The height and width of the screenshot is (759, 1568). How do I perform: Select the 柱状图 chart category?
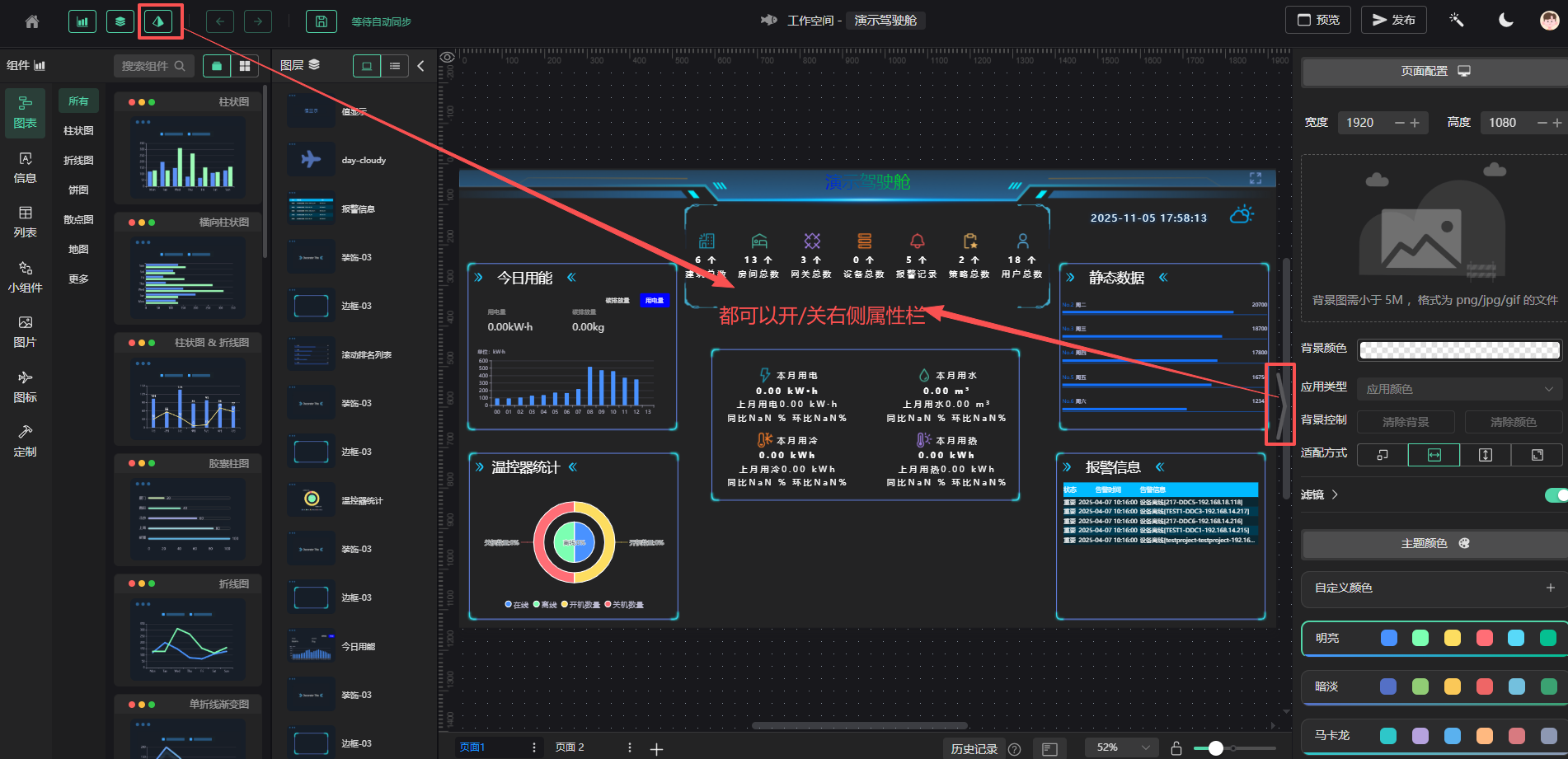tap(78, 131)
